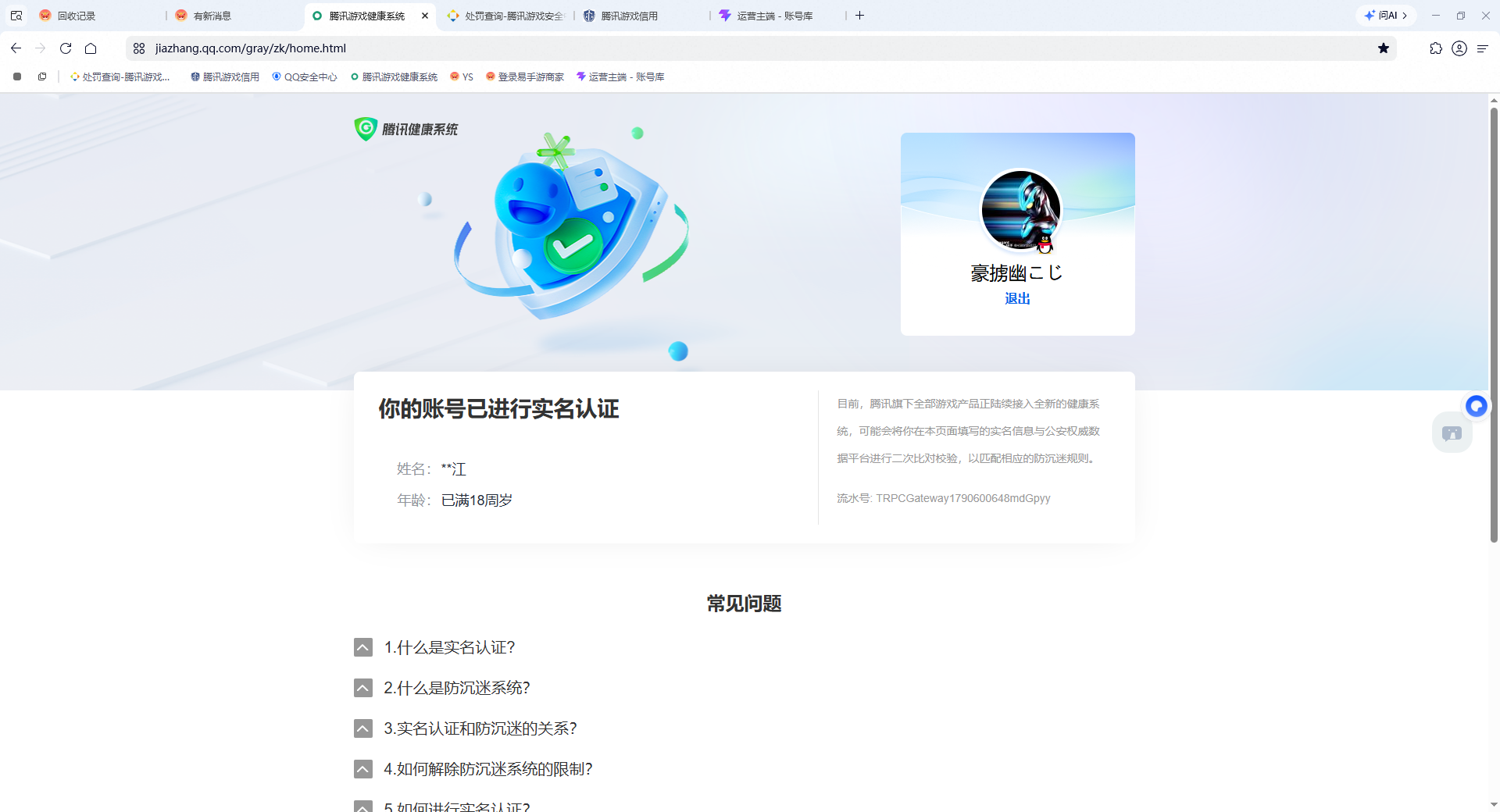Open the extensions puzzle icon
The width and height of the screenshot is (1500, 812).
[x=1436, y=48]
